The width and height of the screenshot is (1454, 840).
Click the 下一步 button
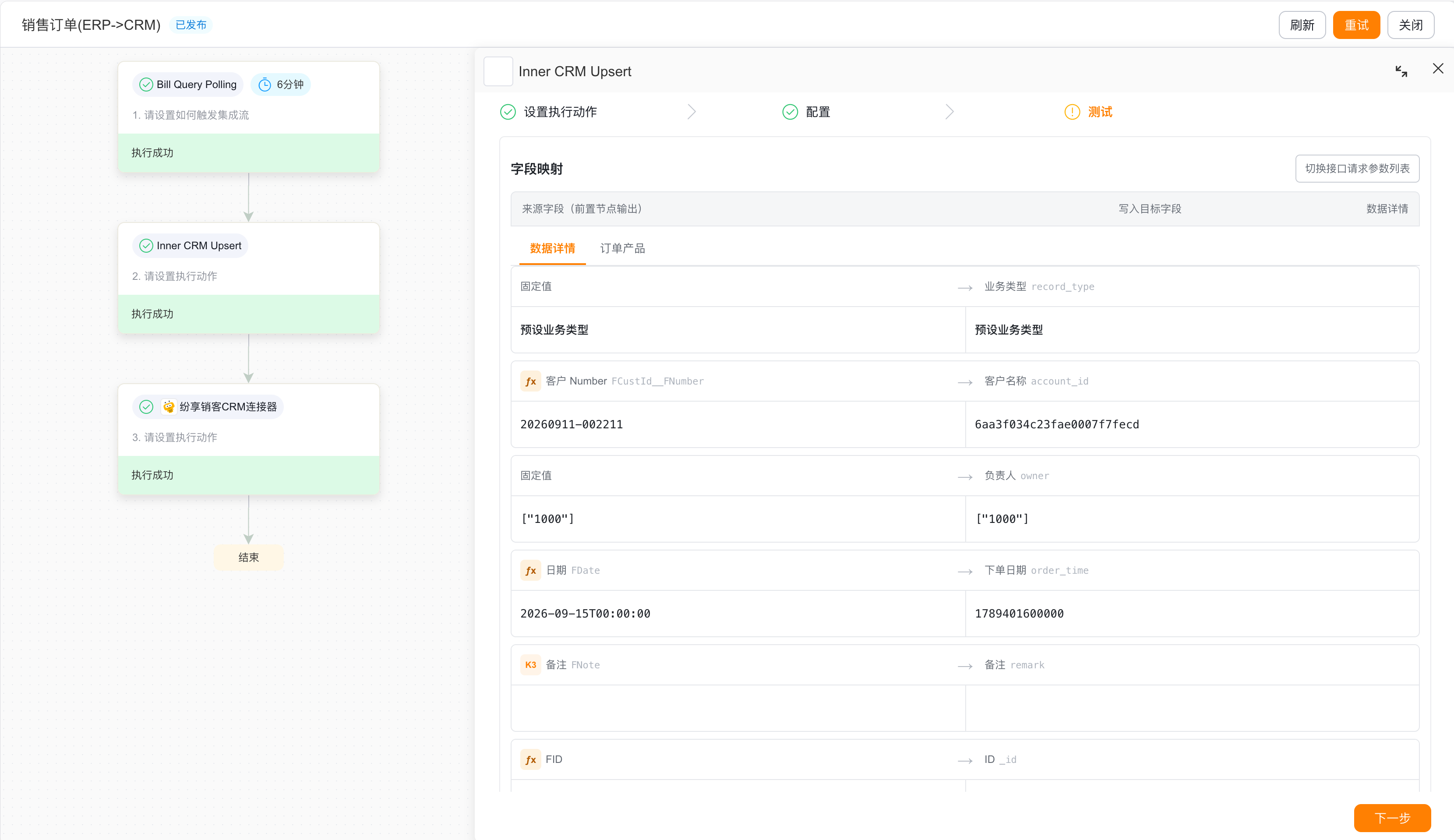pyautogui.click(x=1392, y=818)
